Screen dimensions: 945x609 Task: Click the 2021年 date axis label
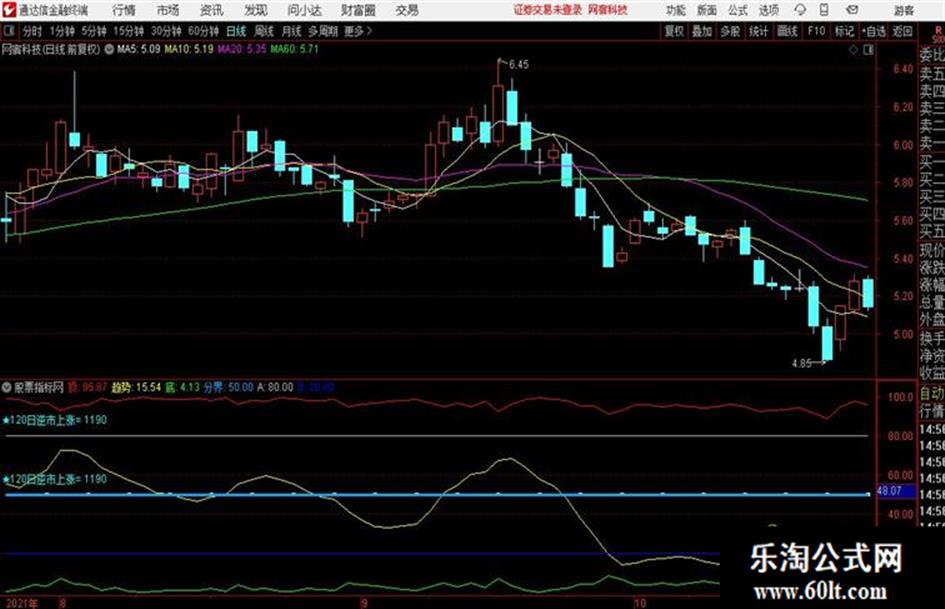pos(21,603)
